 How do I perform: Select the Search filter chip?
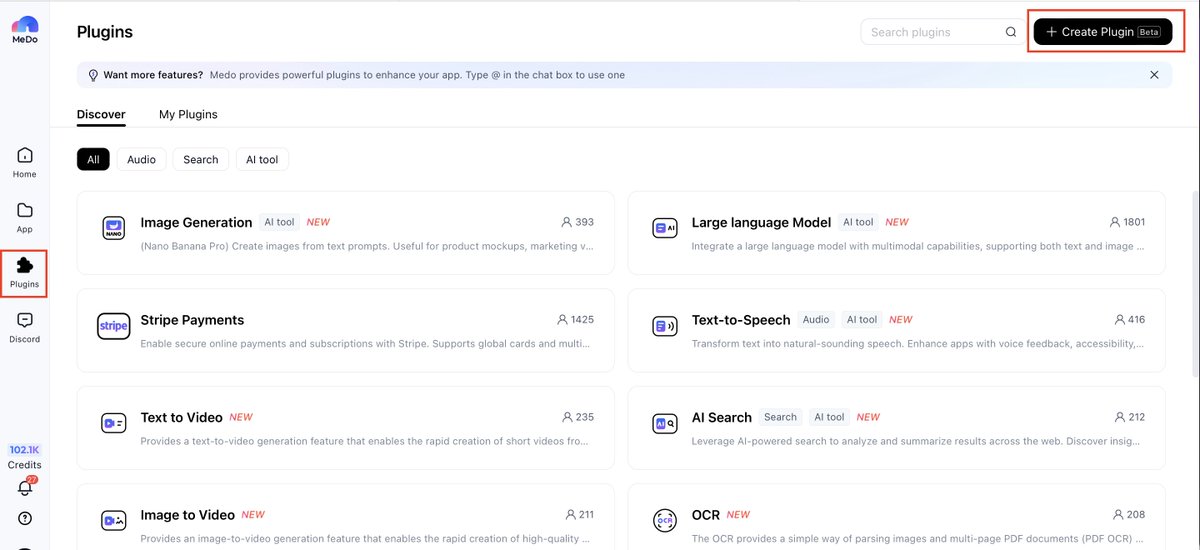pos(200,159)
